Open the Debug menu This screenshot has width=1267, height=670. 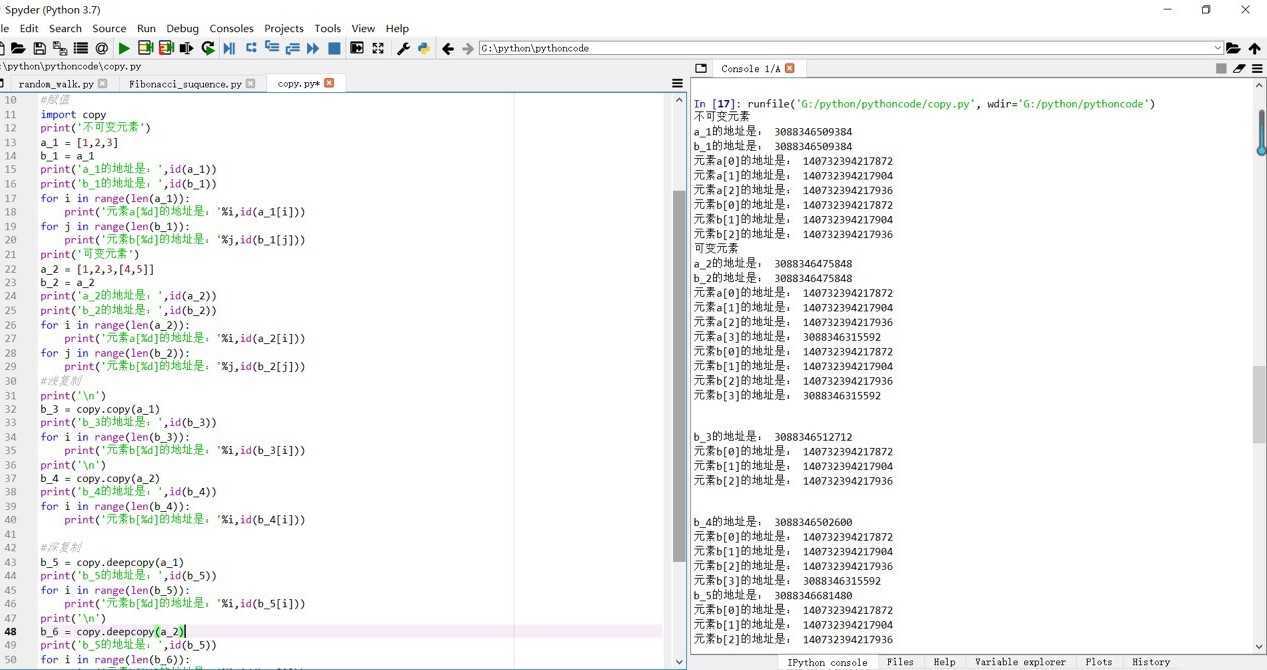(182, 28)
